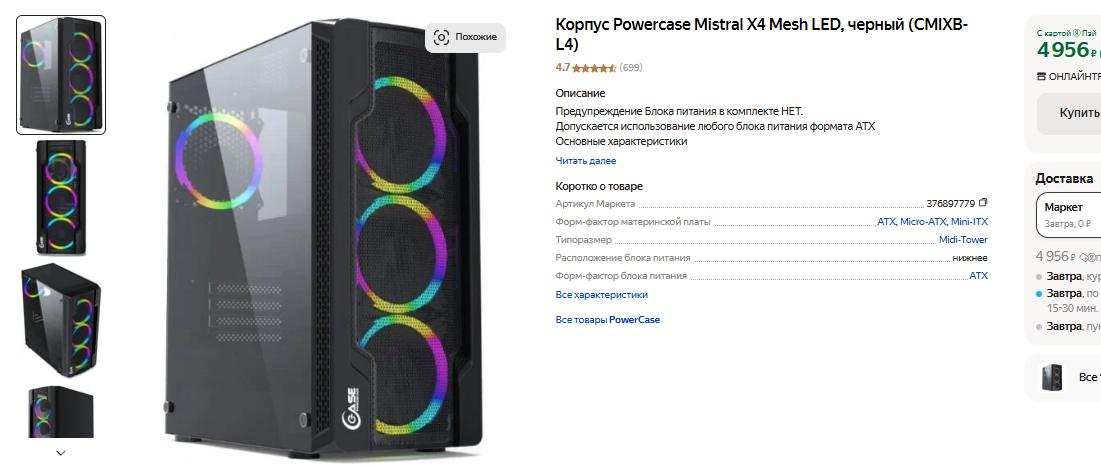Open the ATX, Micro-ATX, Mini-ITX link
The width and height of the screenshot is (1101, 467).
click(x=932, y=222)
